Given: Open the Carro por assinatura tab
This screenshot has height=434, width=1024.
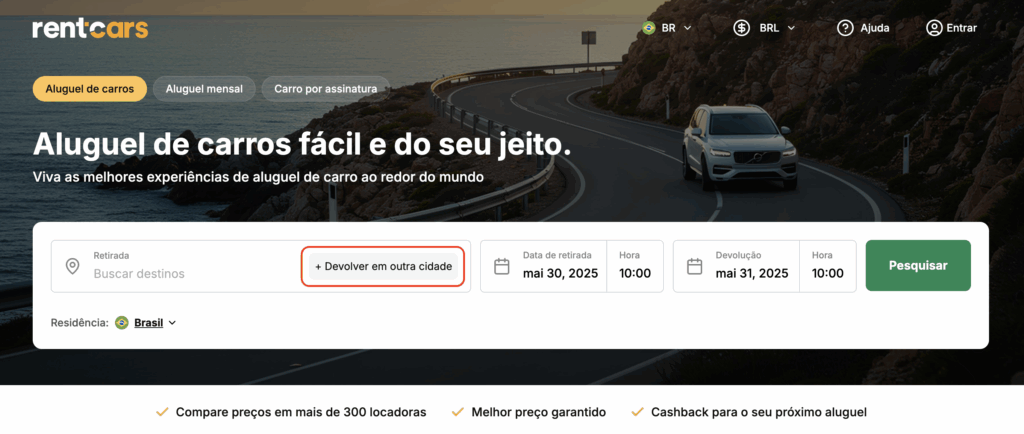Looking at the screenshot, I should [x=326, y=89].
